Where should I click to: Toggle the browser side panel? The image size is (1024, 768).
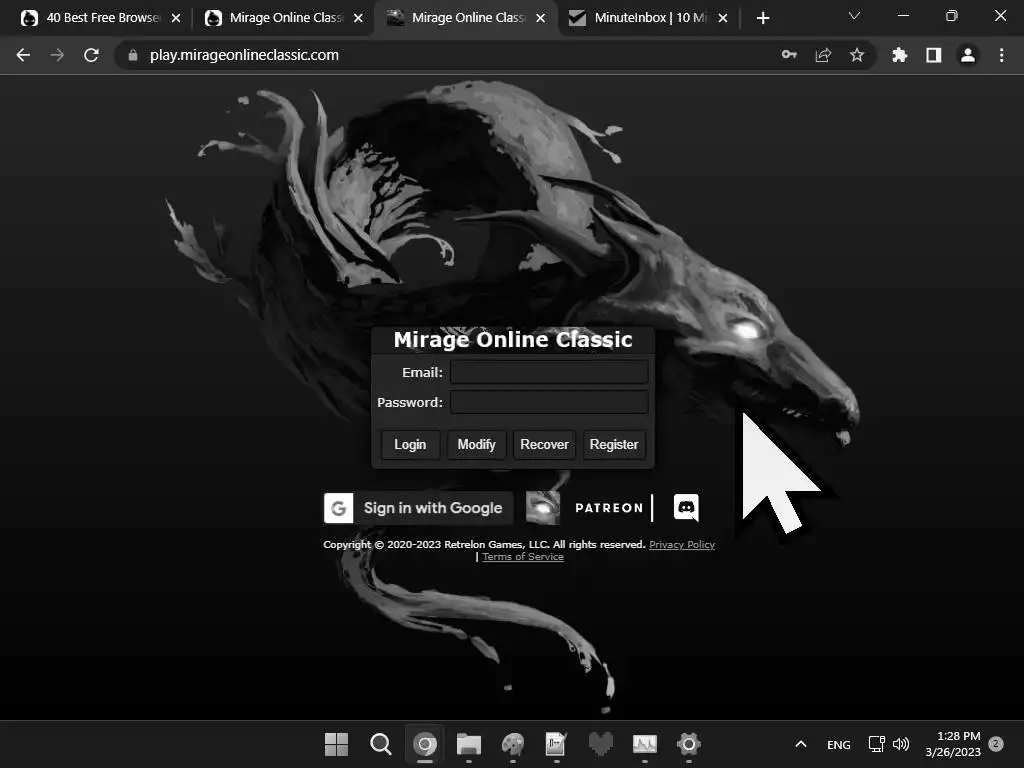[934, 56]
